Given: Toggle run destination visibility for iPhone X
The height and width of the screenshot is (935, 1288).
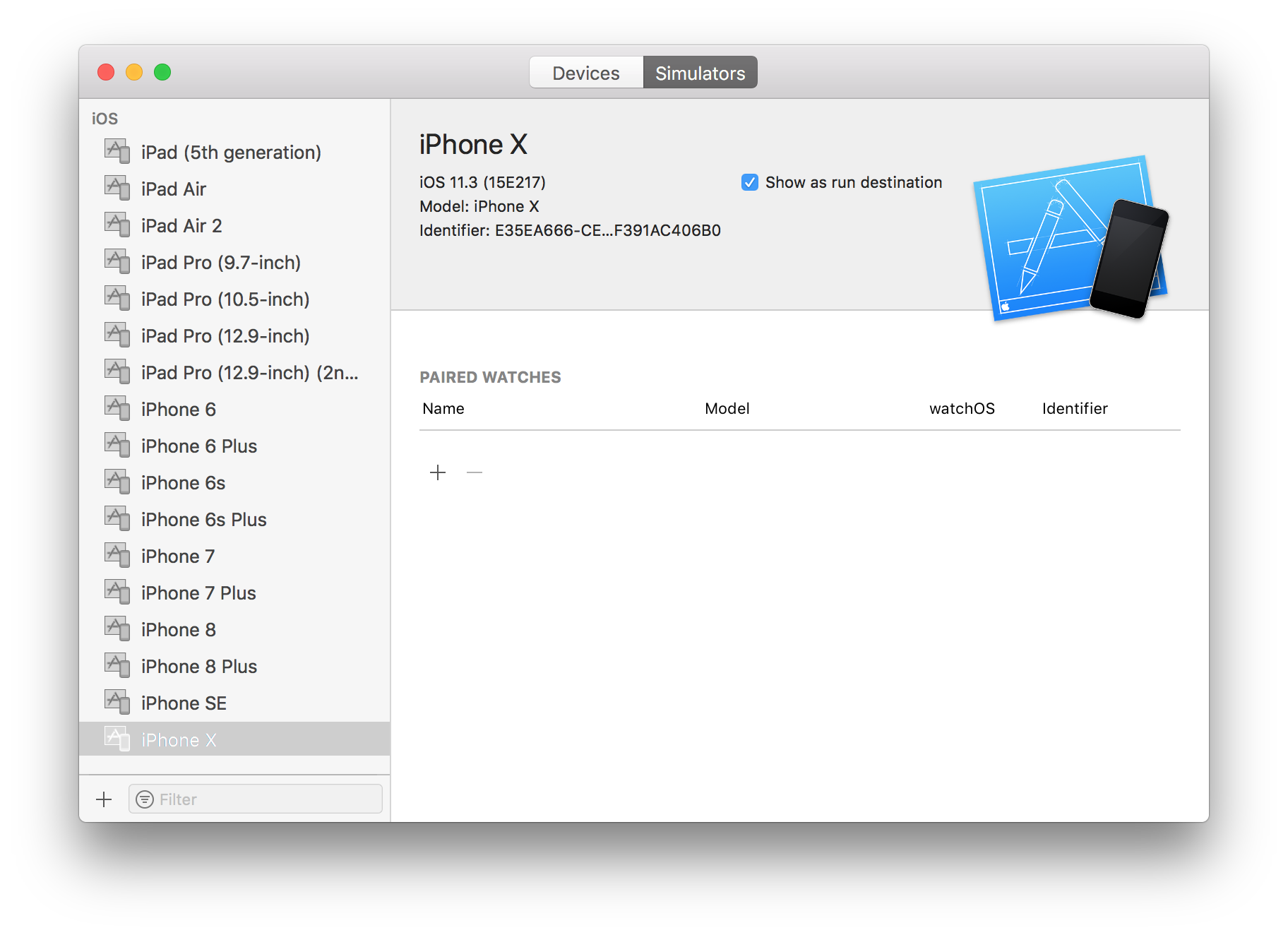Looking at the screenshot, I should tap(749, 182).
